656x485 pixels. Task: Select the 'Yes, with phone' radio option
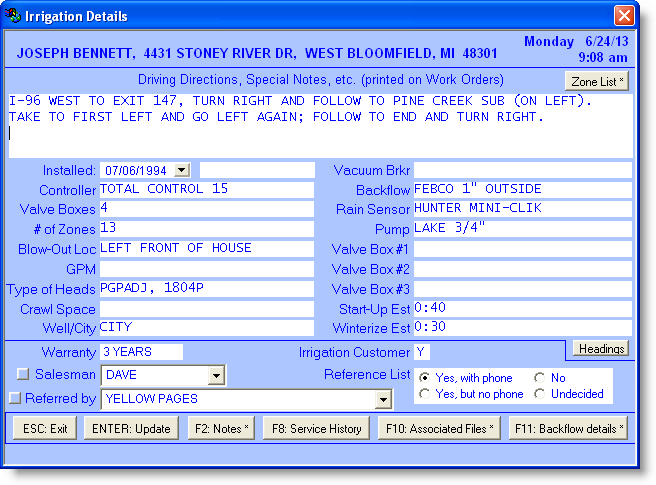425,378
